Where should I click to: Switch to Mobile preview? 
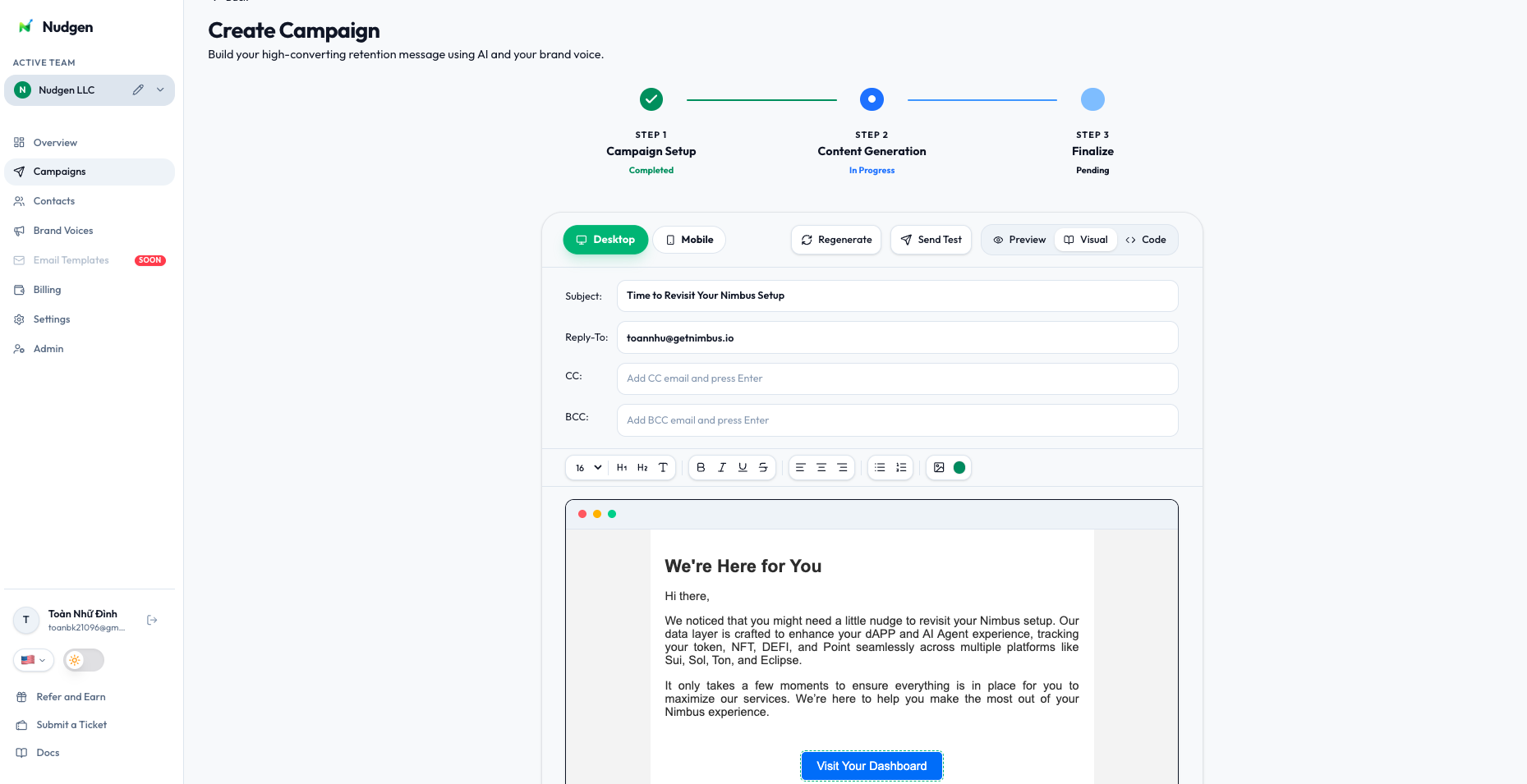click(x=689, y=240)
